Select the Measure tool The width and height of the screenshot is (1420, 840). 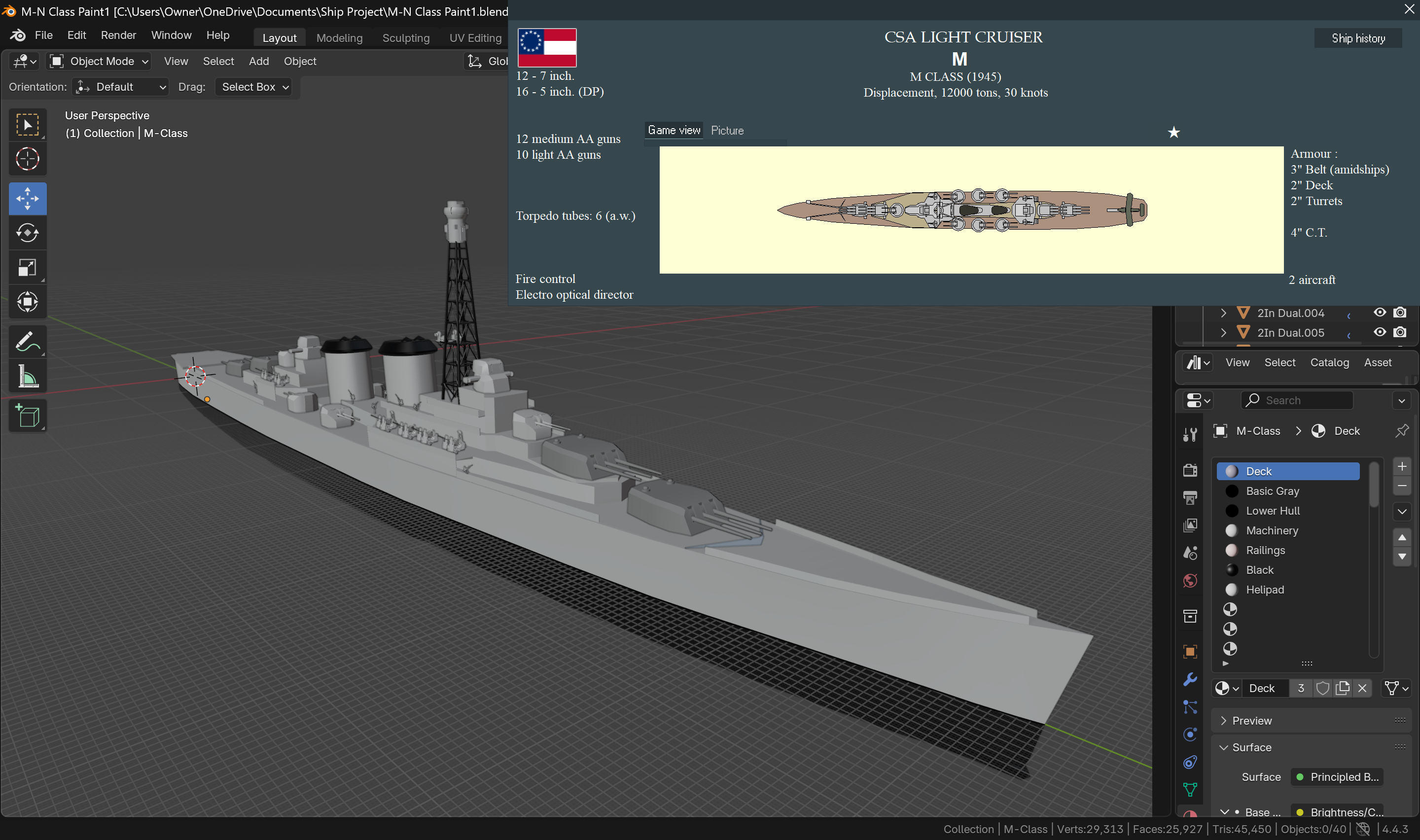click(x=27, y=376)
